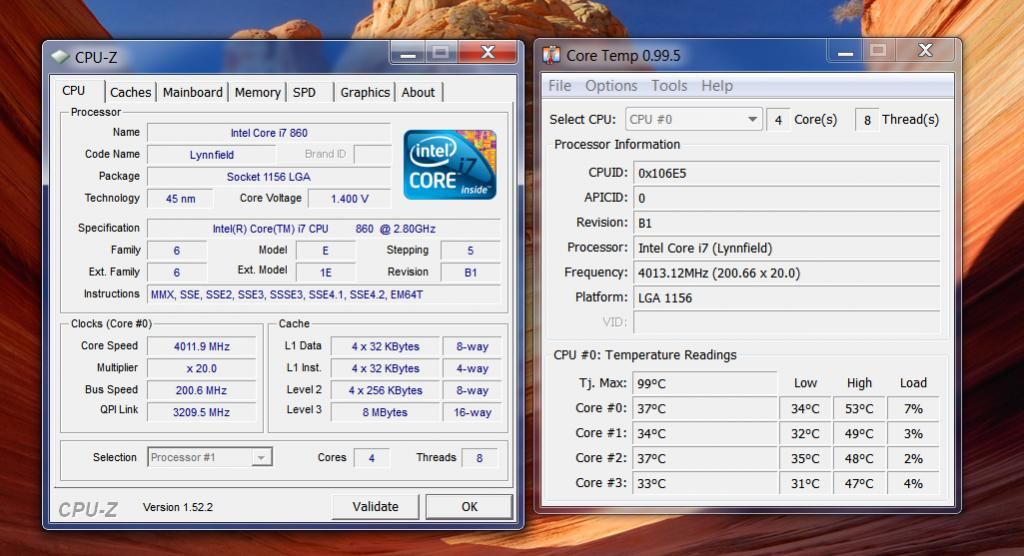Minimize the Core Temp window

846,52
